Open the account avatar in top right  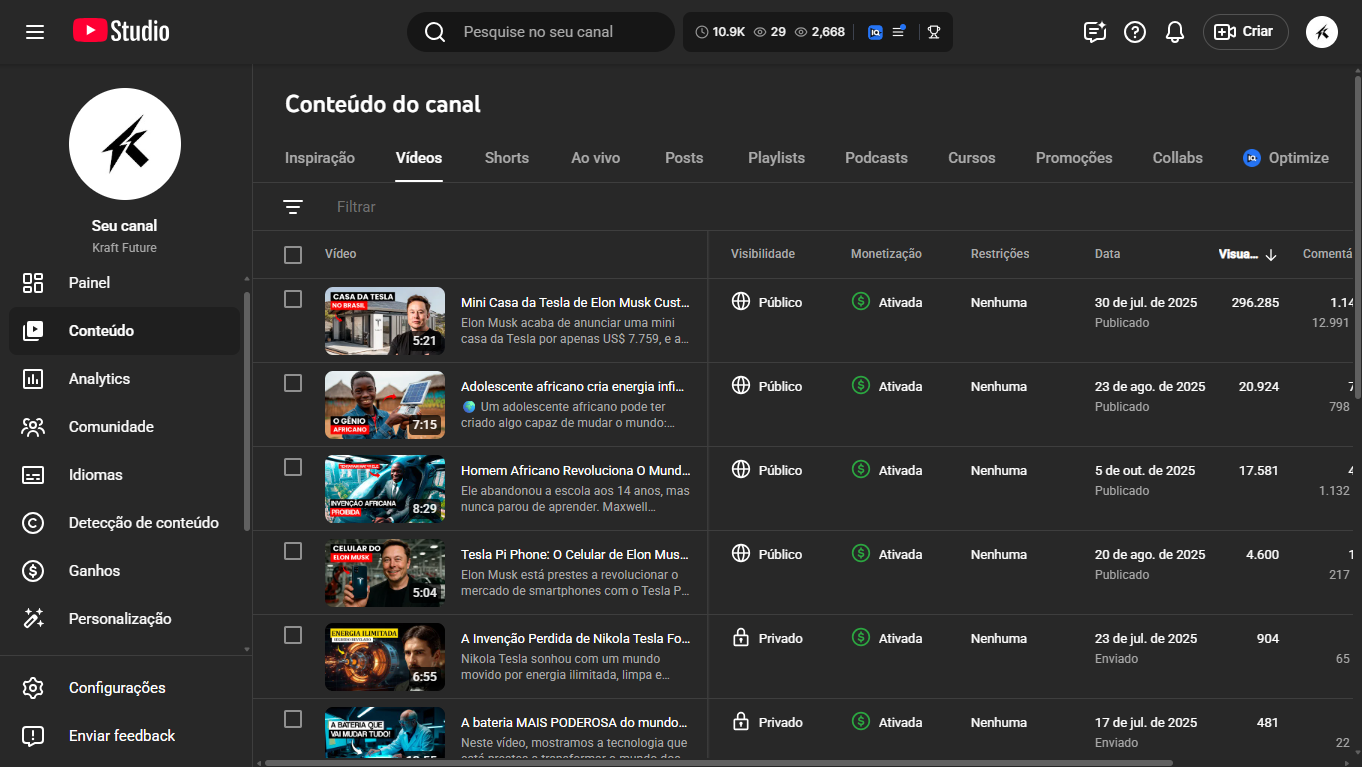pos(1322,32)
